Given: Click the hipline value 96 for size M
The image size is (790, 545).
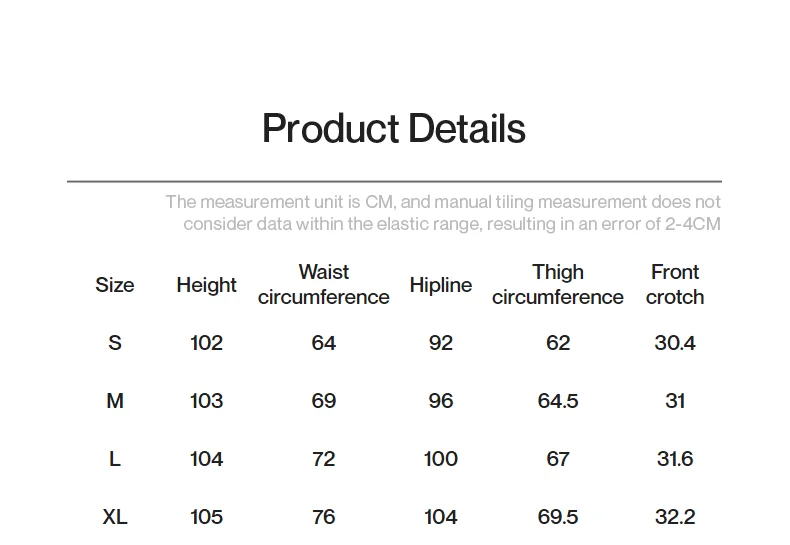Looking at the screenshot, I should 441,401.
